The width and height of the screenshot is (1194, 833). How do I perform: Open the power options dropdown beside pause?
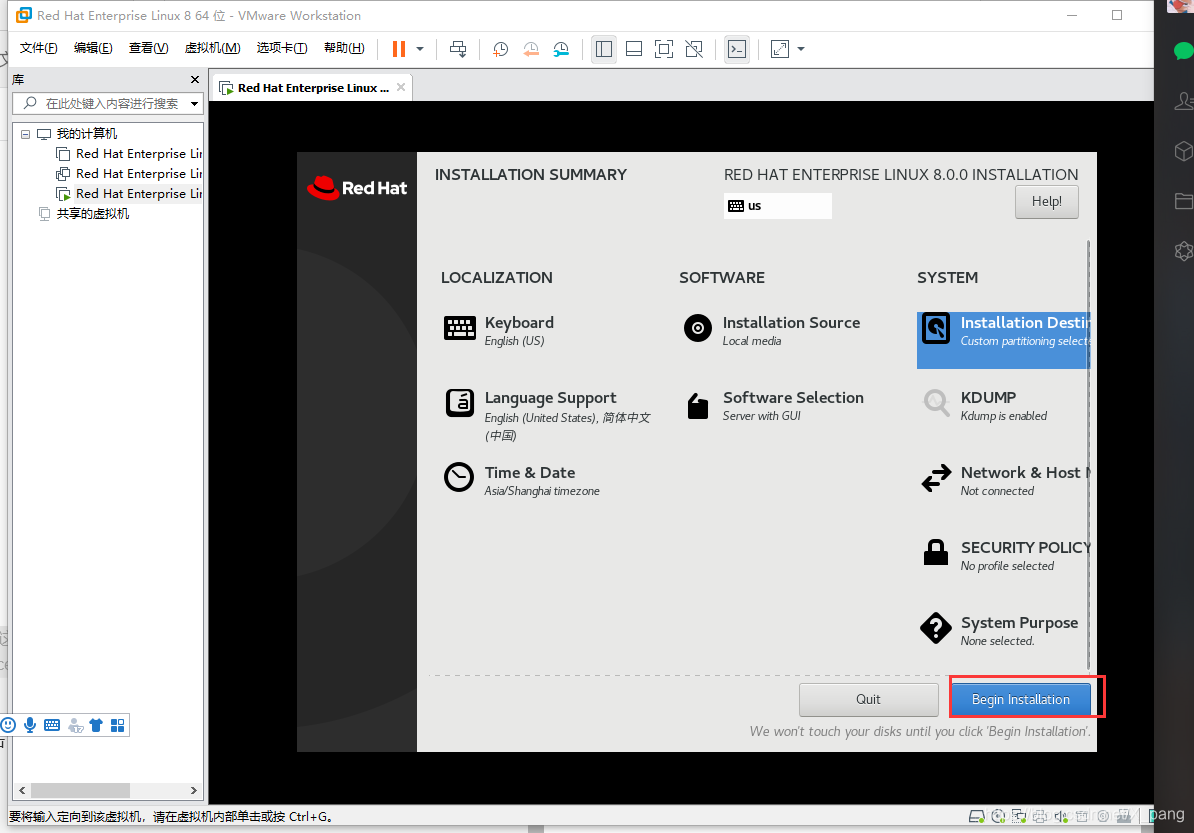coord(420,49)
